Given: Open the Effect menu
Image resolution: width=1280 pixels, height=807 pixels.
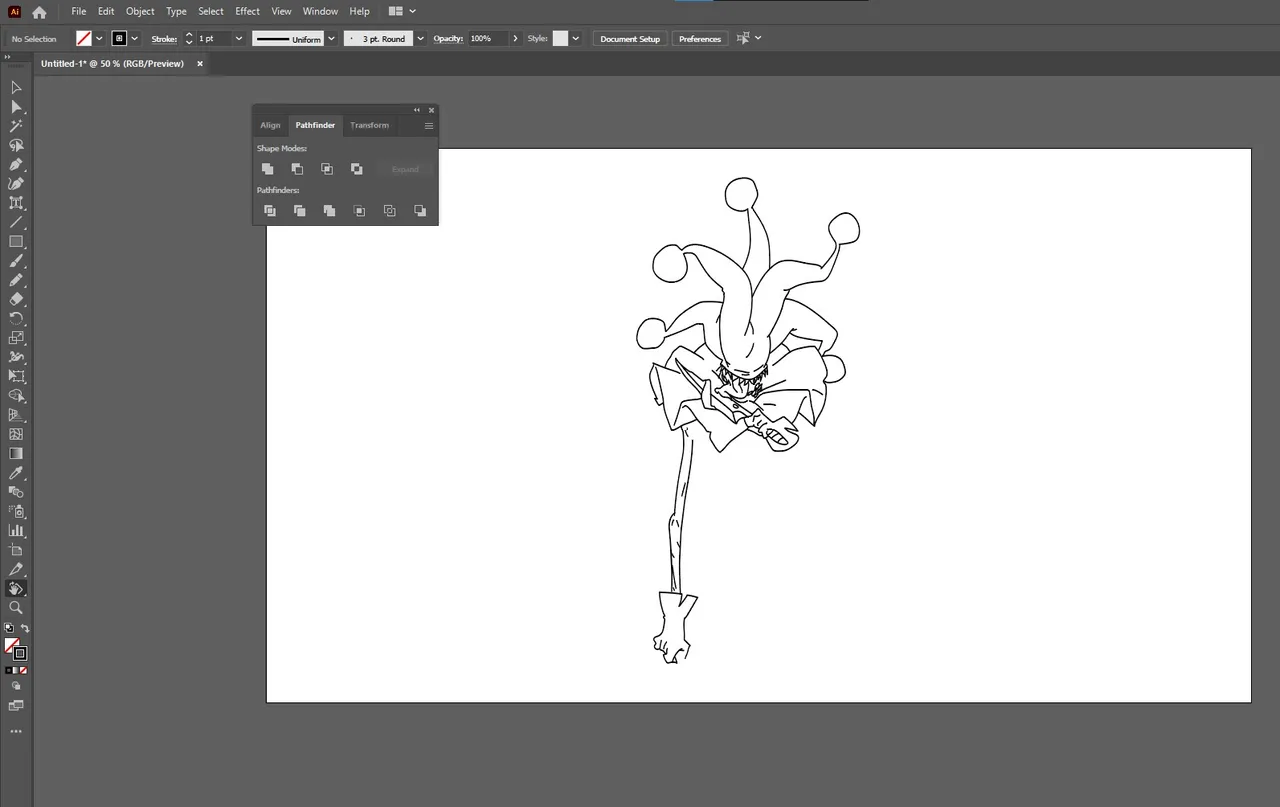Looking at the screenshot, I should click(x=247, y=11).
